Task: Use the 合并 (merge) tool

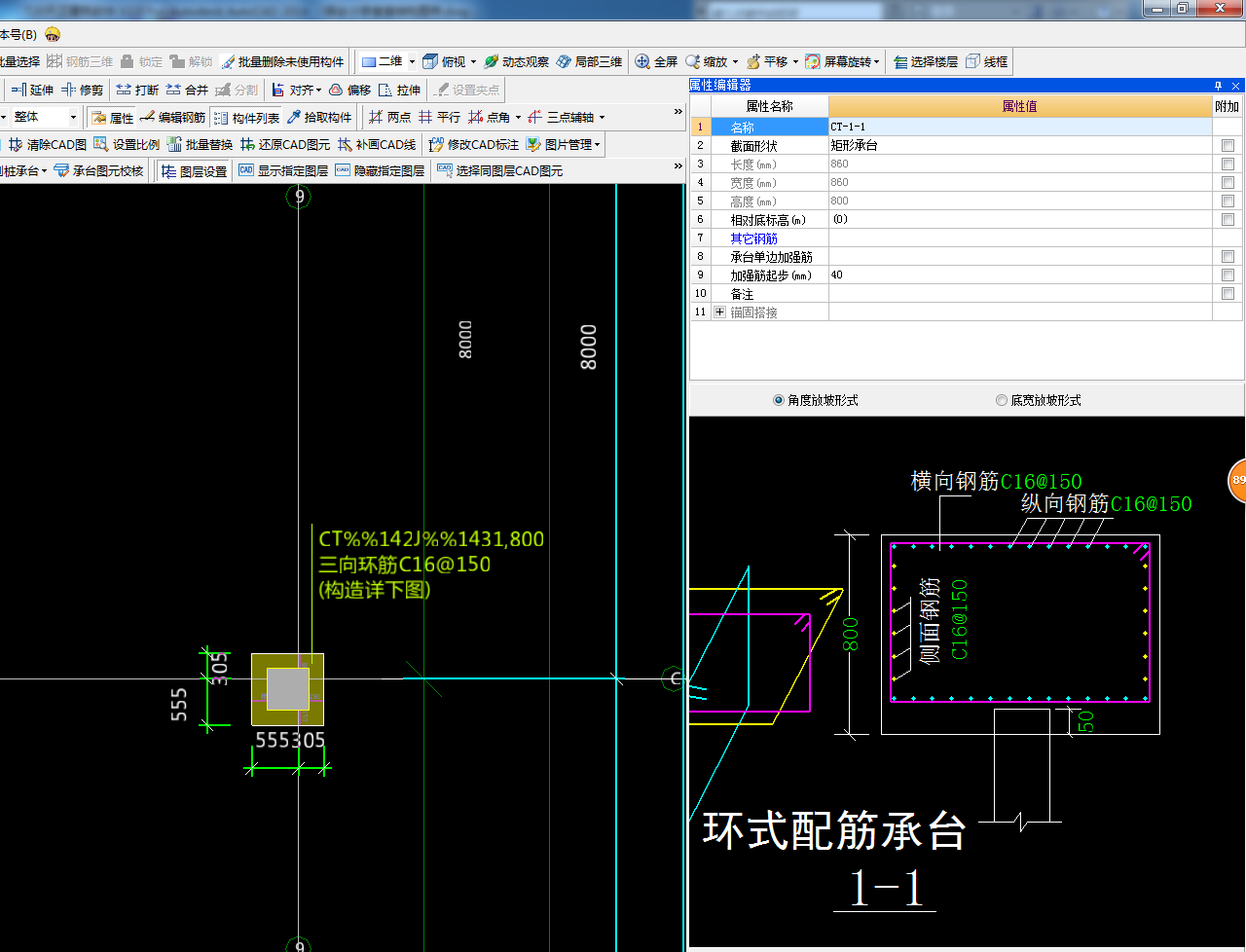Action: tap(187, 90)
